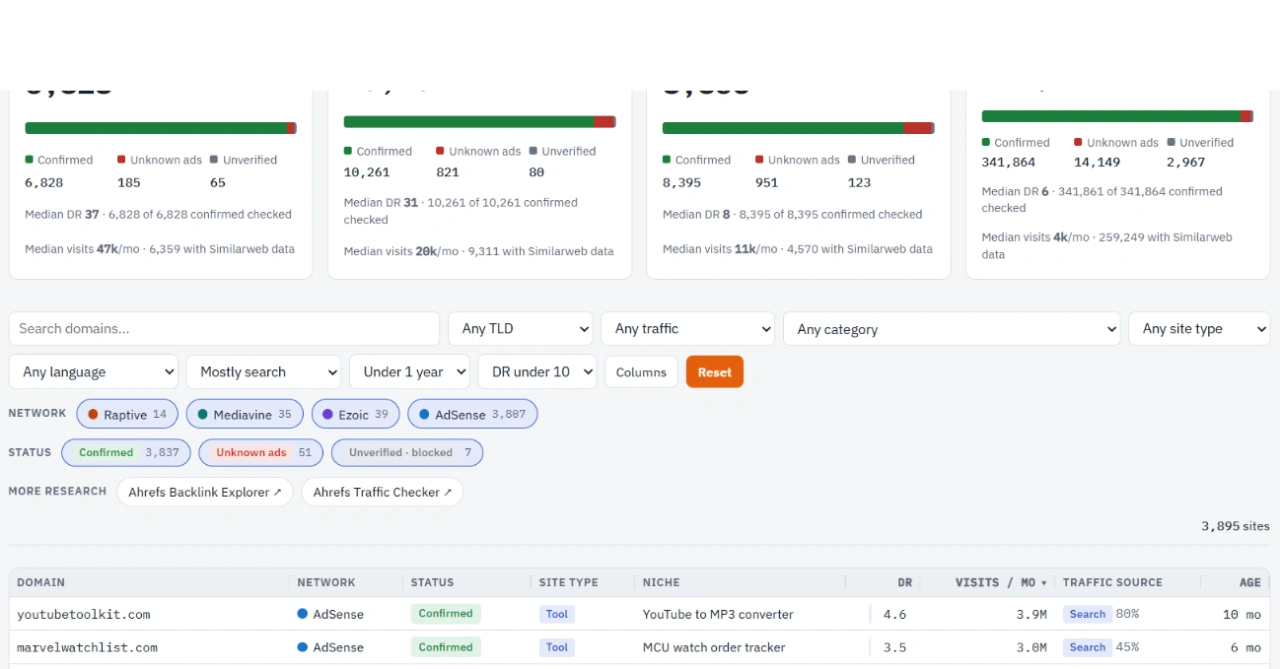The height and width of the screenshot is (669, 1280).
Task: Click the Tool tag in marvelwatchlist.com row
Action: 557,647
